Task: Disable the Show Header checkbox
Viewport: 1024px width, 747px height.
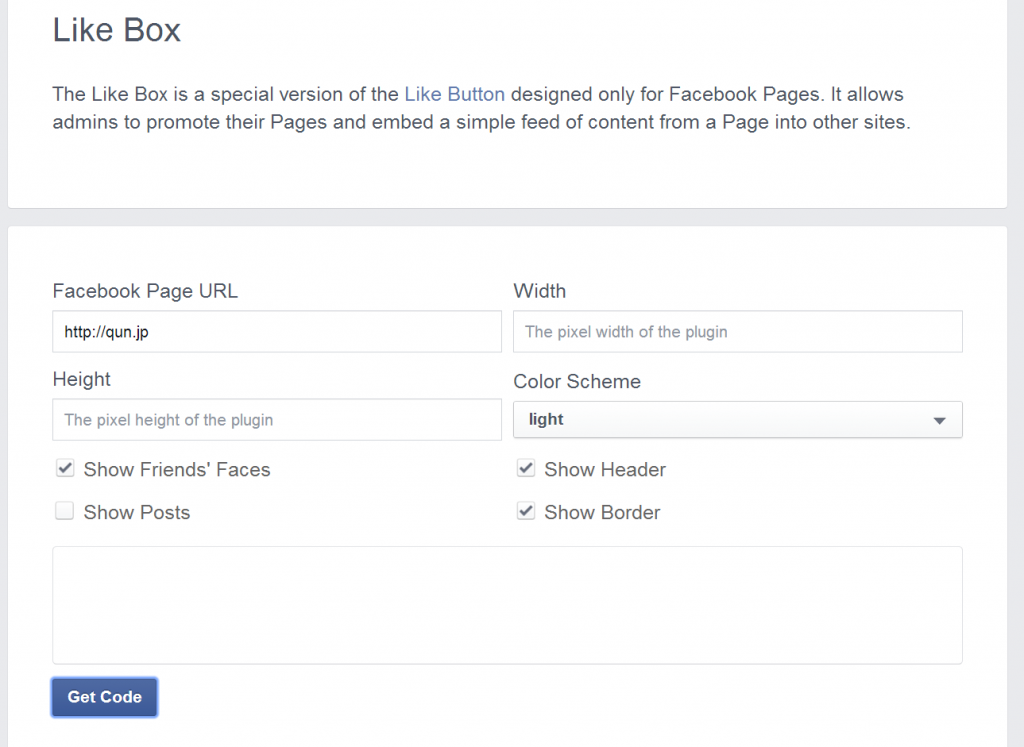Action: click(x=526, y=469)
